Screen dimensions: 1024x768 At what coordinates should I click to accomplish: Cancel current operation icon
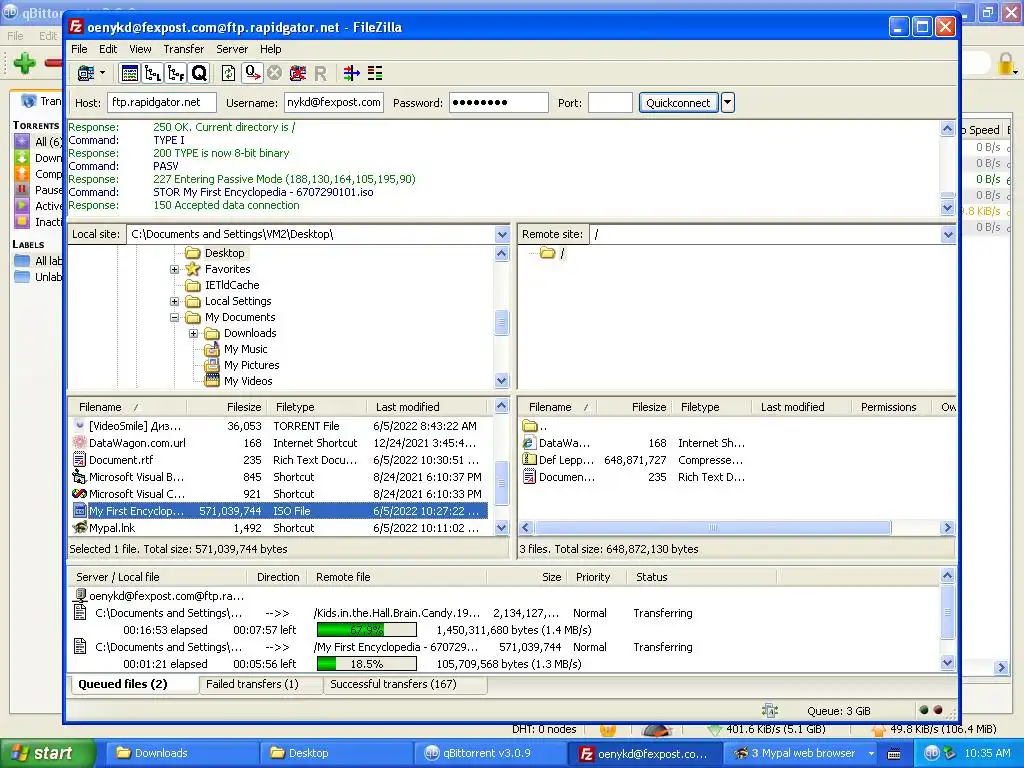click(x=275, y=73)
